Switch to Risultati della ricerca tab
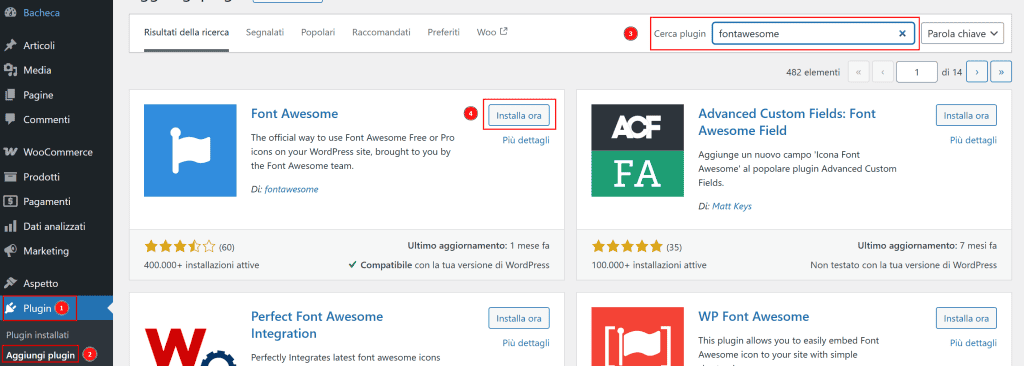1024x366 pixels. coord(186,32)
